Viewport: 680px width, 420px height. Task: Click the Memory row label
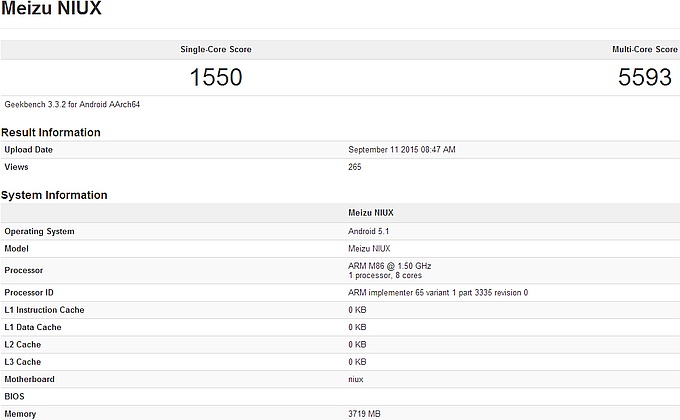[x=20, y=414]
